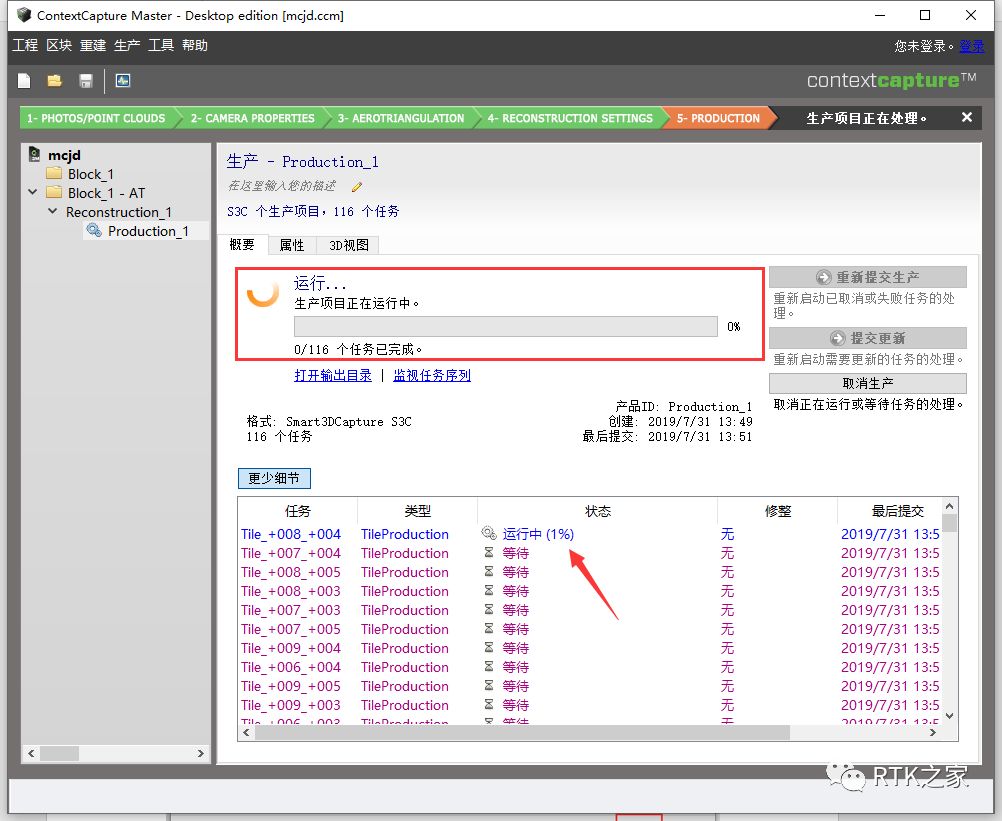Click the Open project folder icon
The image size is (1002, 821).
click(54, 81)
